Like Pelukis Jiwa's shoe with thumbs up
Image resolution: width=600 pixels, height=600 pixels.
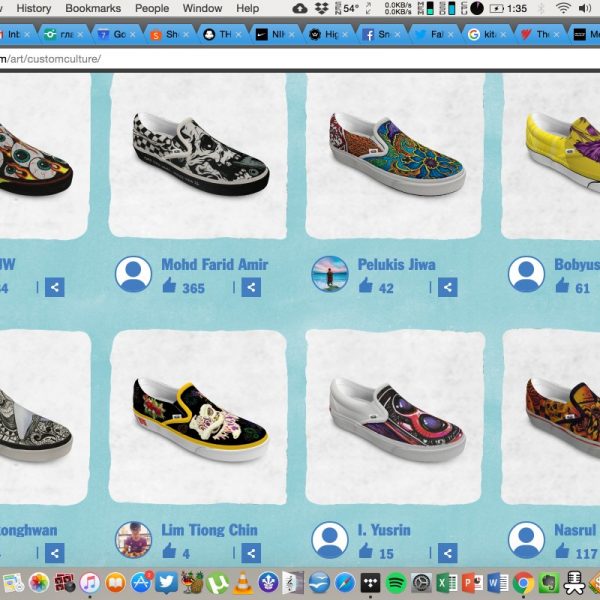pos(366,288)
